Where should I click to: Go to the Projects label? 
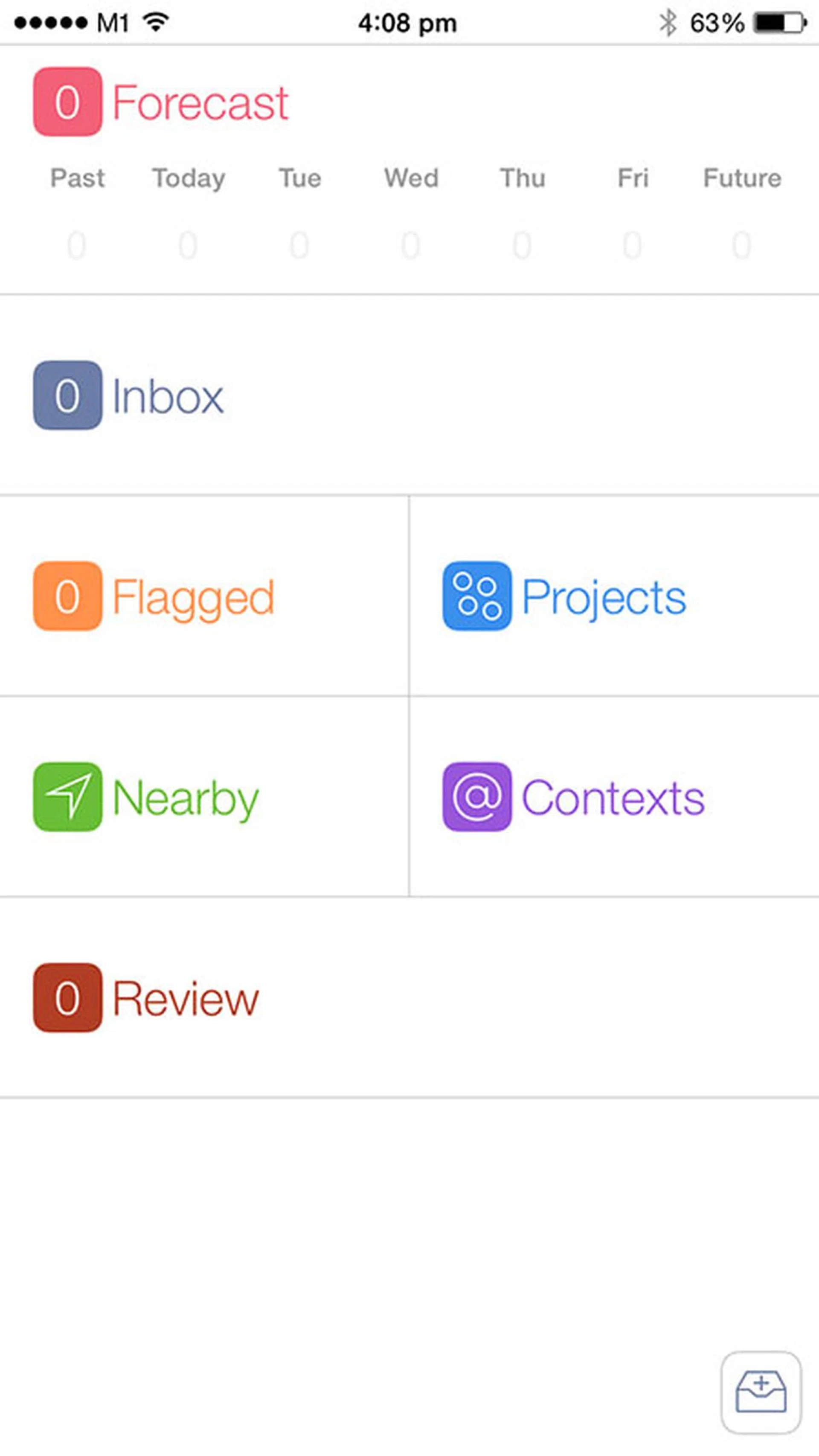pyautogui.click(x=604, y=597)
